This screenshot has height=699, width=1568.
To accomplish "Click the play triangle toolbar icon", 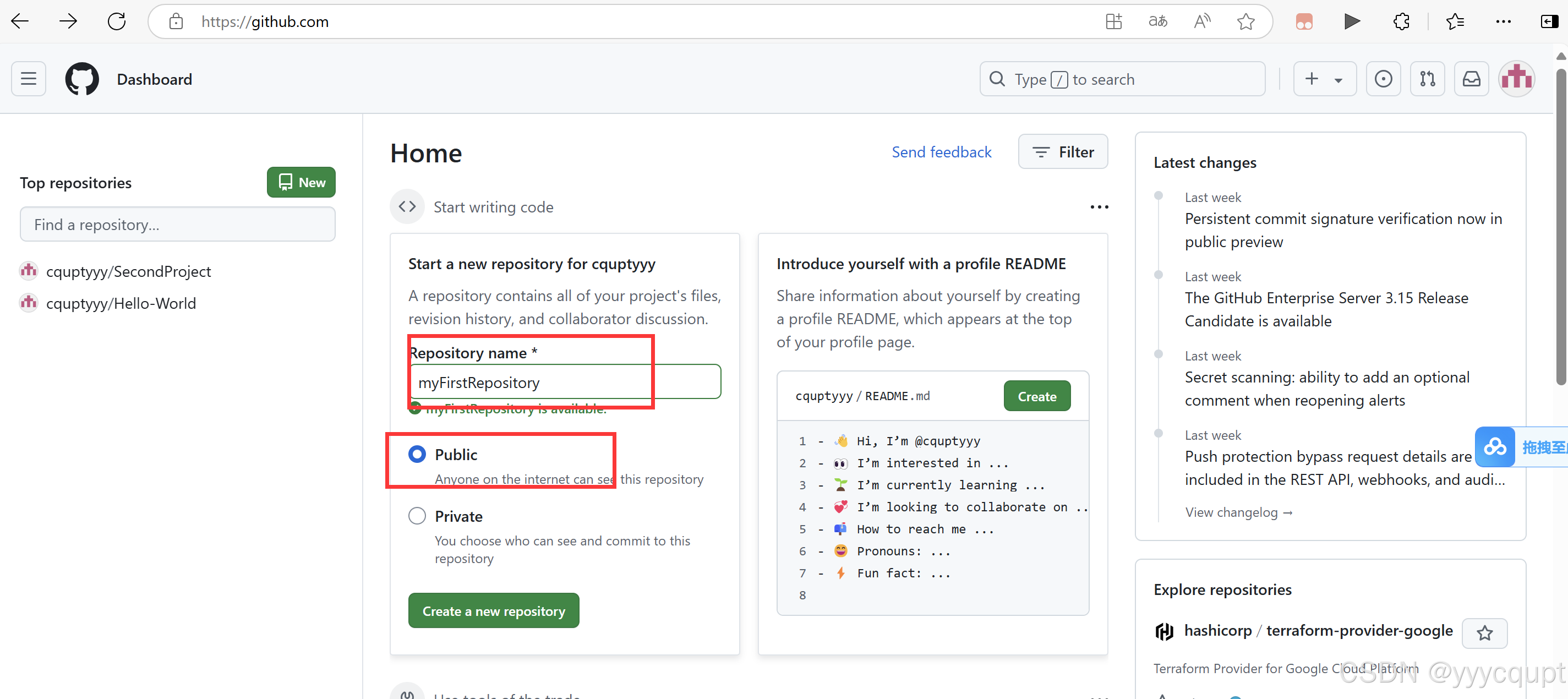I will pos(1352,22).
